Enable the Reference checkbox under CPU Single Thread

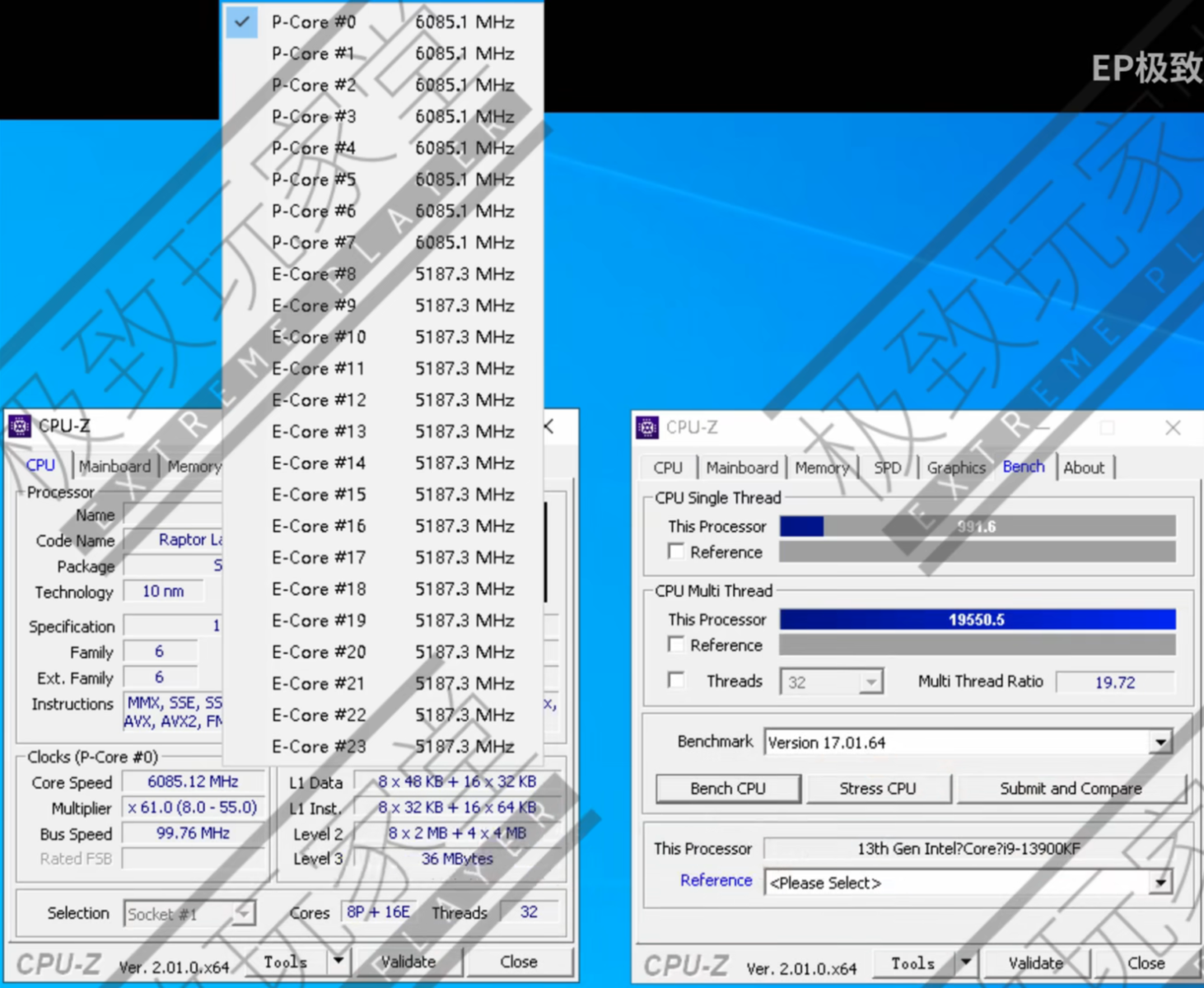676,551
